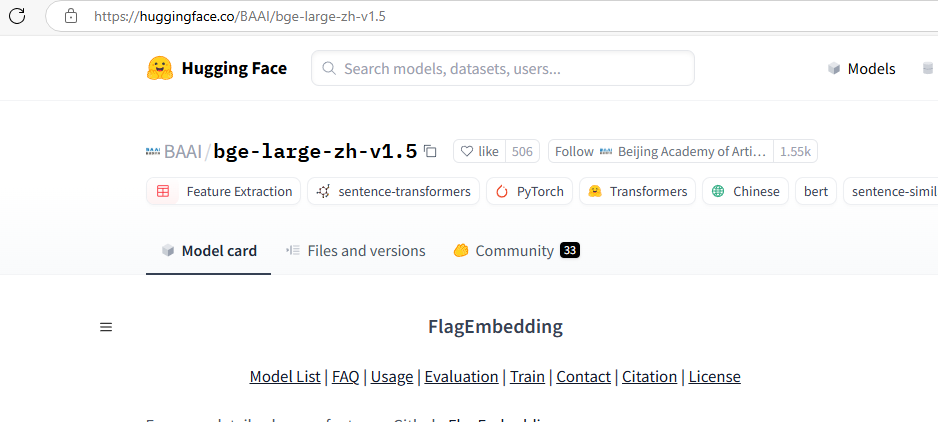Click the bert tag
938x422 pixels.
point(816,192)
